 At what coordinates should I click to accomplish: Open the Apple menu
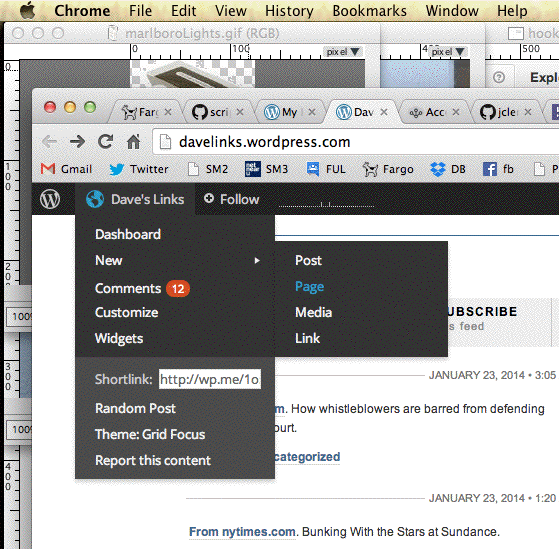coord(27,10)
